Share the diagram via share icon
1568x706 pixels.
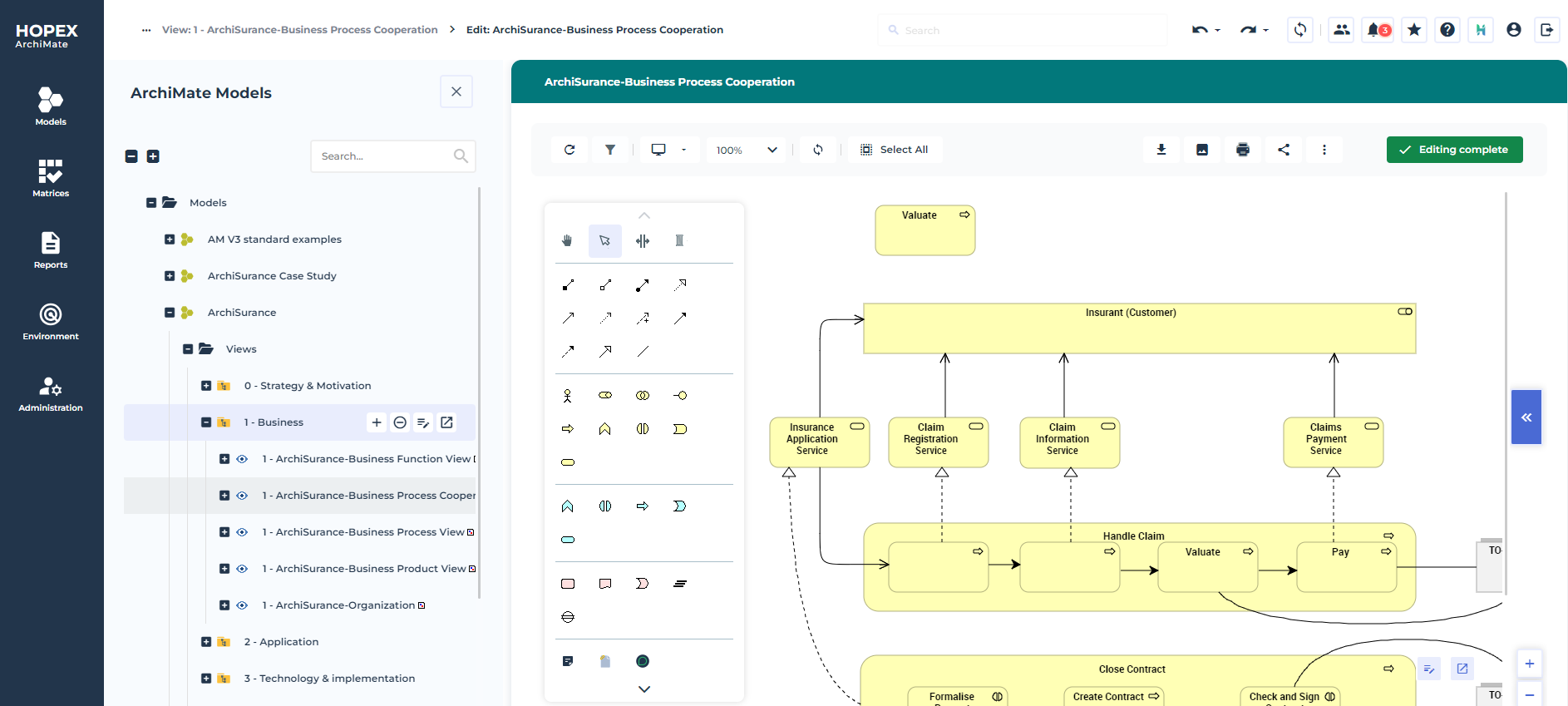point(1284,150)
